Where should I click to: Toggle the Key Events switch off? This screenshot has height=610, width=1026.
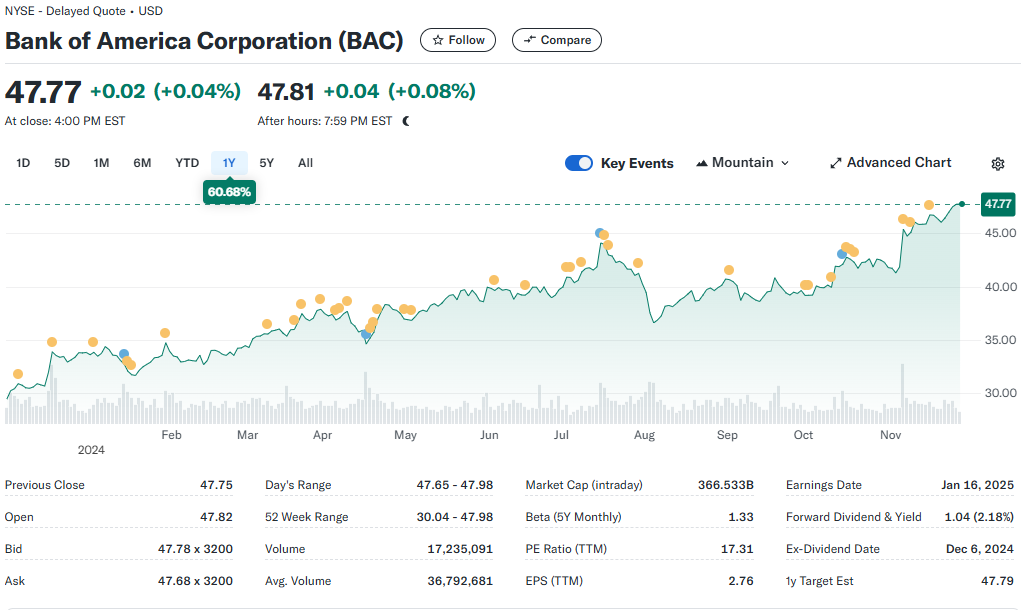pos(578,163)
